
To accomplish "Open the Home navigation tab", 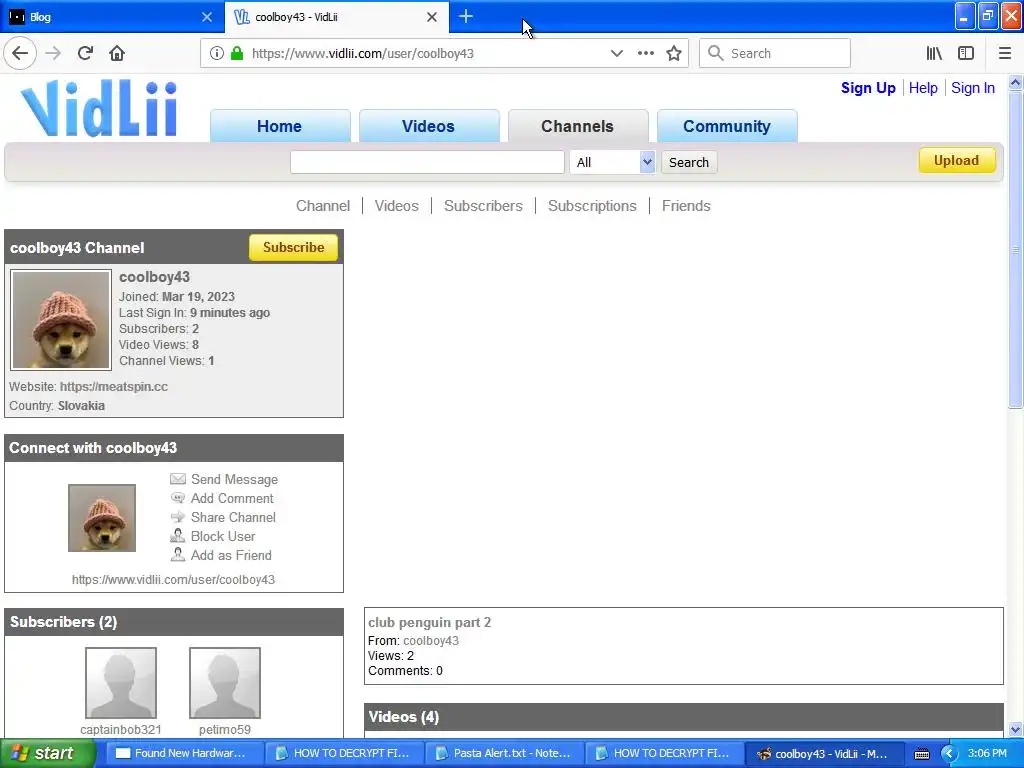I will [x=280, y=126].
